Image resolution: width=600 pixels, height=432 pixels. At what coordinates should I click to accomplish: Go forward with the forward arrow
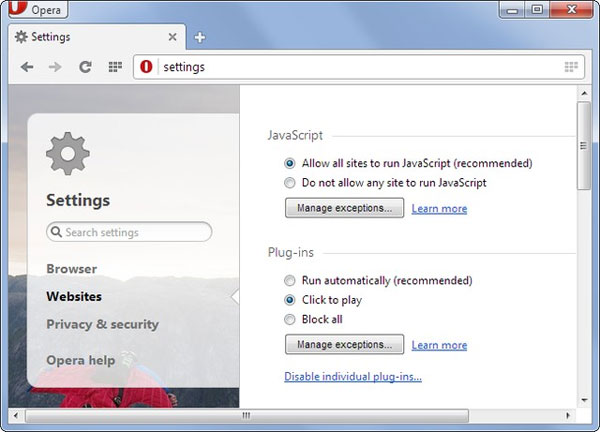[55, 67]
